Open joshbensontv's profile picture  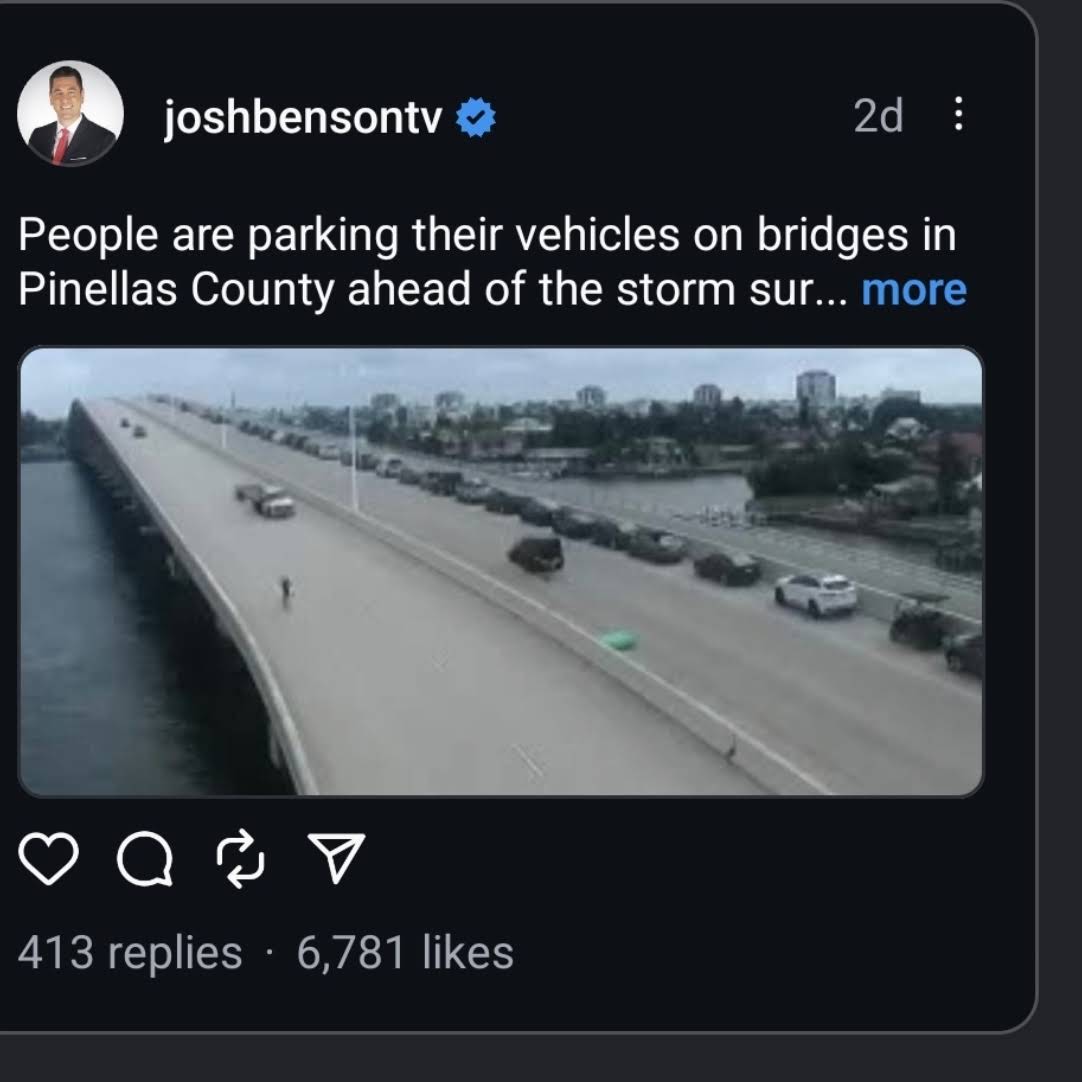70,114
